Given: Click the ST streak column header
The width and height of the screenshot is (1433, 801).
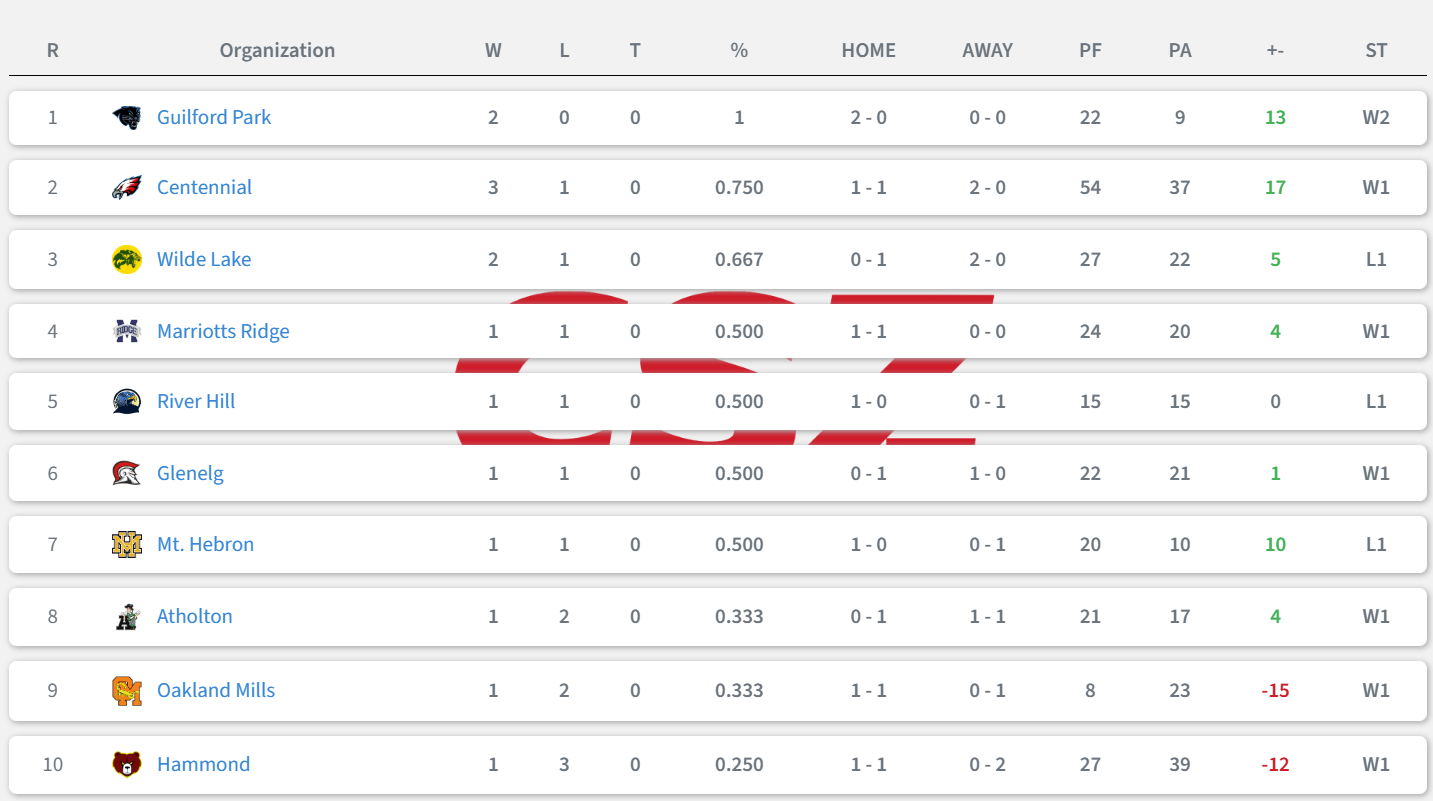Looking at the screenshot, I should tap(1376, 50).
